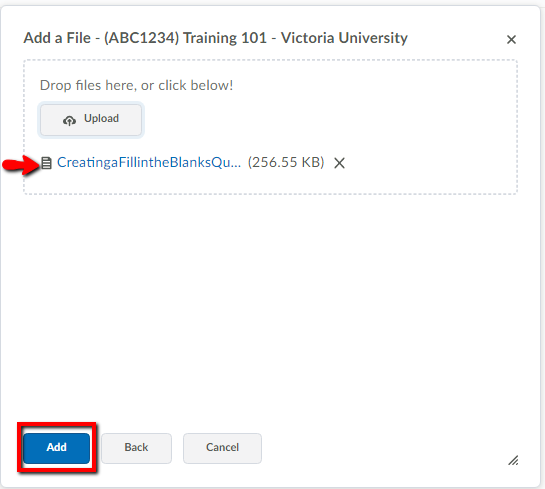Click the "Drop files here" instruction text

pyautogui.click(x=136, y=85)
